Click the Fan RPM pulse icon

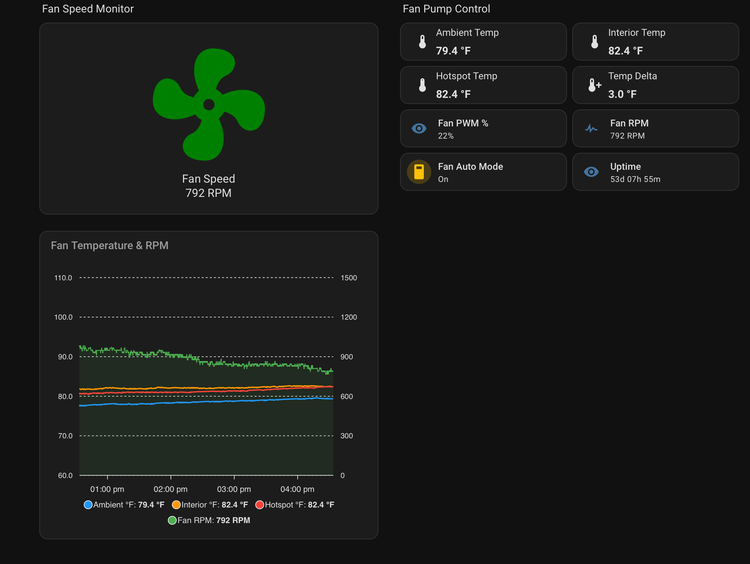click(591, 128)
